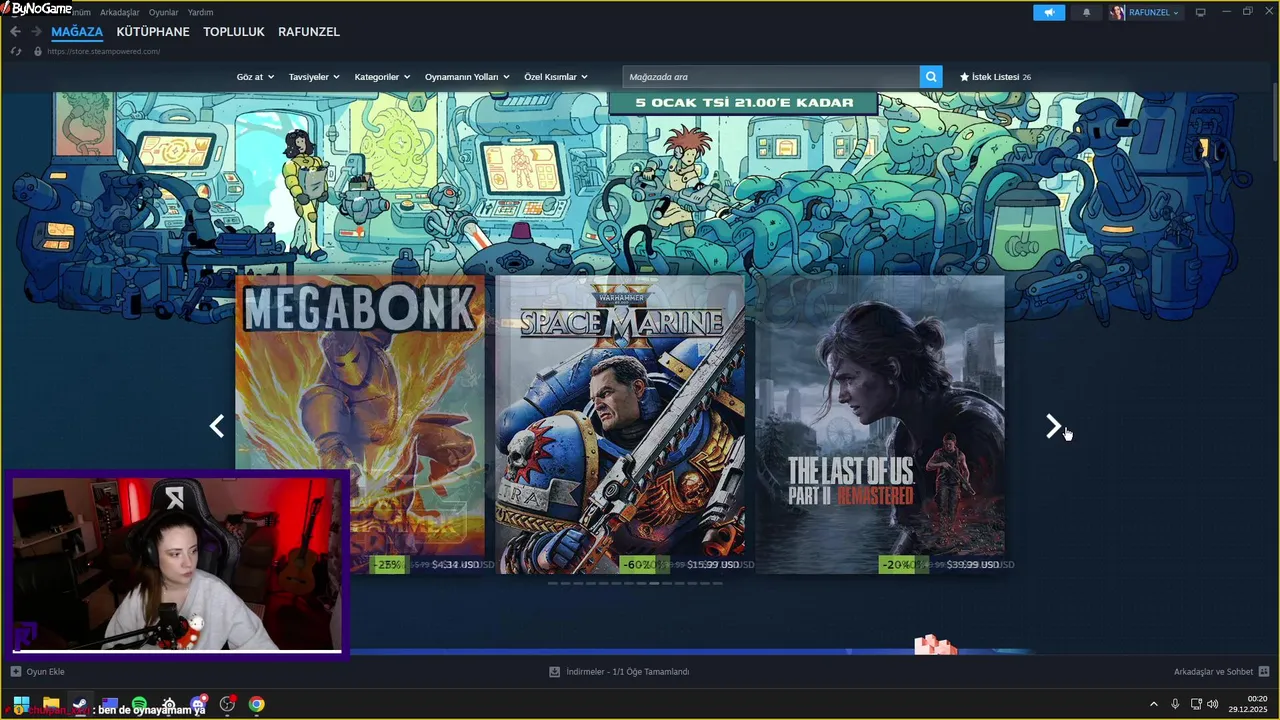This screenshot has height=720, width=1280.
Task: Open Windows Start menu
Action: (x=20, y=704)
